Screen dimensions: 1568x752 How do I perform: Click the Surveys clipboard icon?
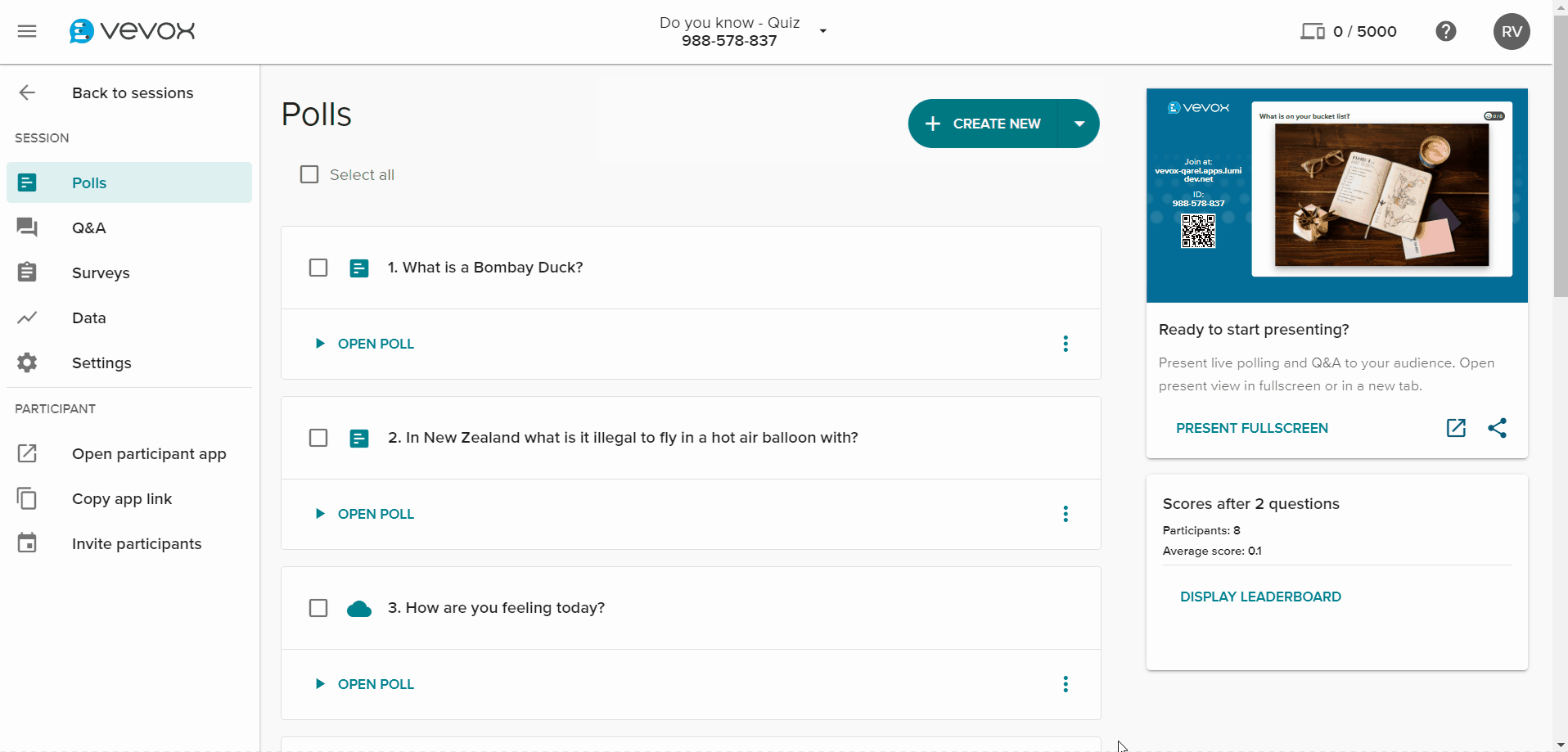coord(27,272)
